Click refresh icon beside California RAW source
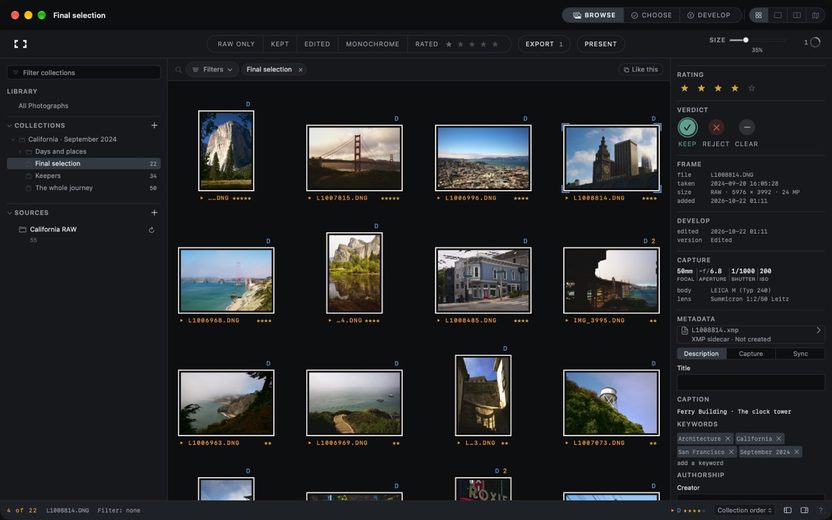The height and width of the screenshot is (520, 832). tap(152, 230)
